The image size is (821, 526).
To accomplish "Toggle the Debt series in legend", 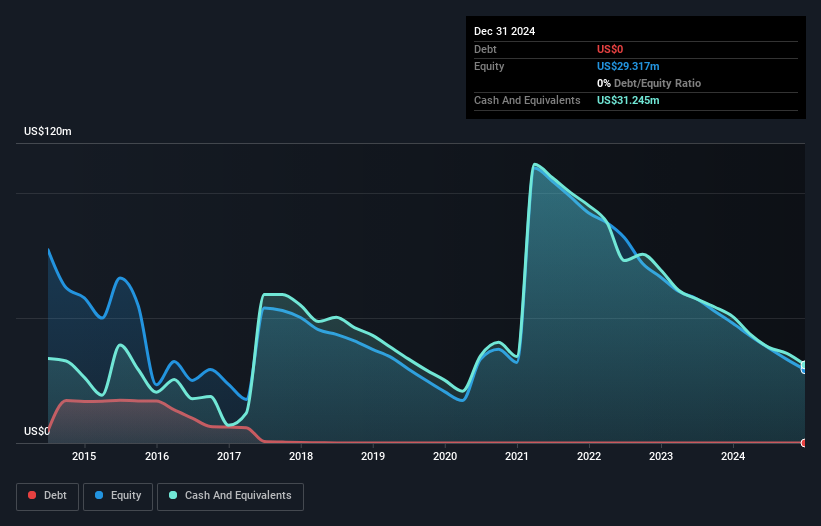I will coord(48,496).
